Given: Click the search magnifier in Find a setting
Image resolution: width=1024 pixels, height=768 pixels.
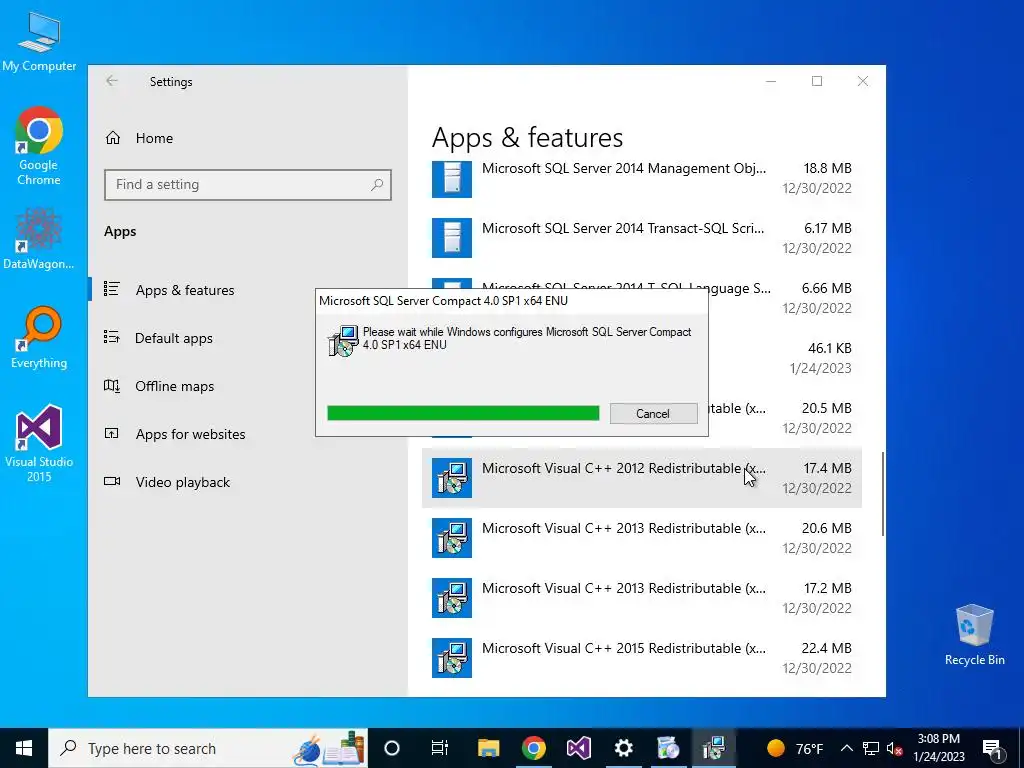Looking at the screenshot, I should 377,185.
